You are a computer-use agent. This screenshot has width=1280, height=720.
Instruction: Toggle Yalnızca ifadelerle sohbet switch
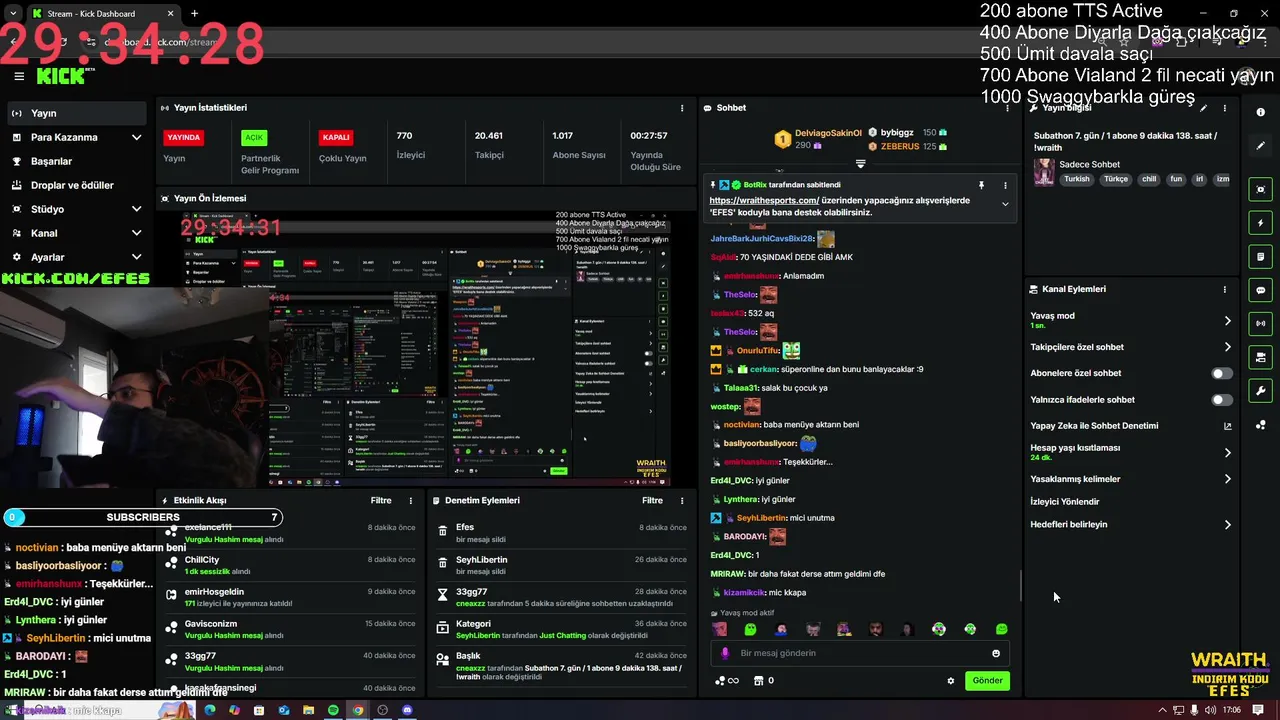[1222, 400]
